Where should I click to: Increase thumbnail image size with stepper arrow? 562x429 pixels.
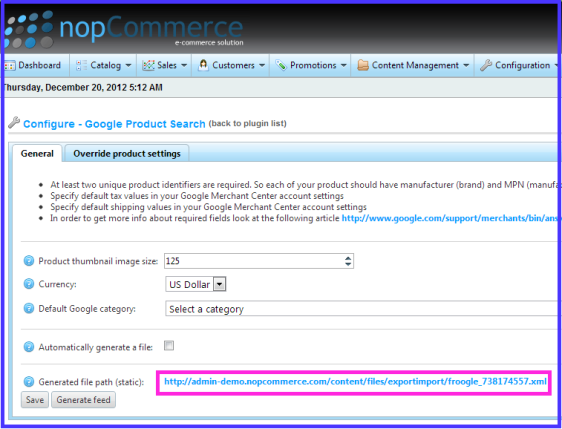pyautogui.click(x=348, y=258)
